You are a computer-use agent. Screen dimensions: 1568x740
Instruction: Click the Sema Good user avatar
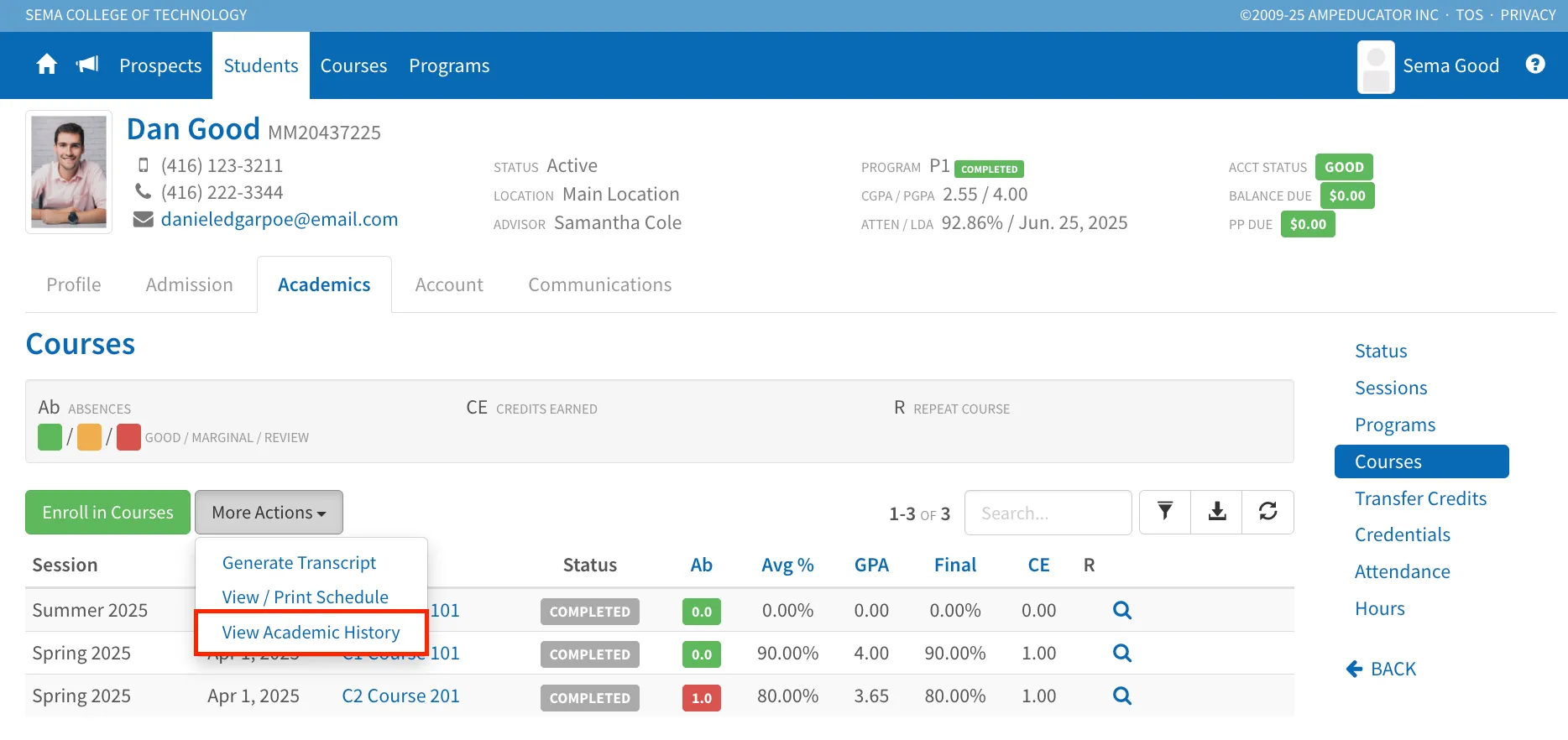[x=1376, y=67]
